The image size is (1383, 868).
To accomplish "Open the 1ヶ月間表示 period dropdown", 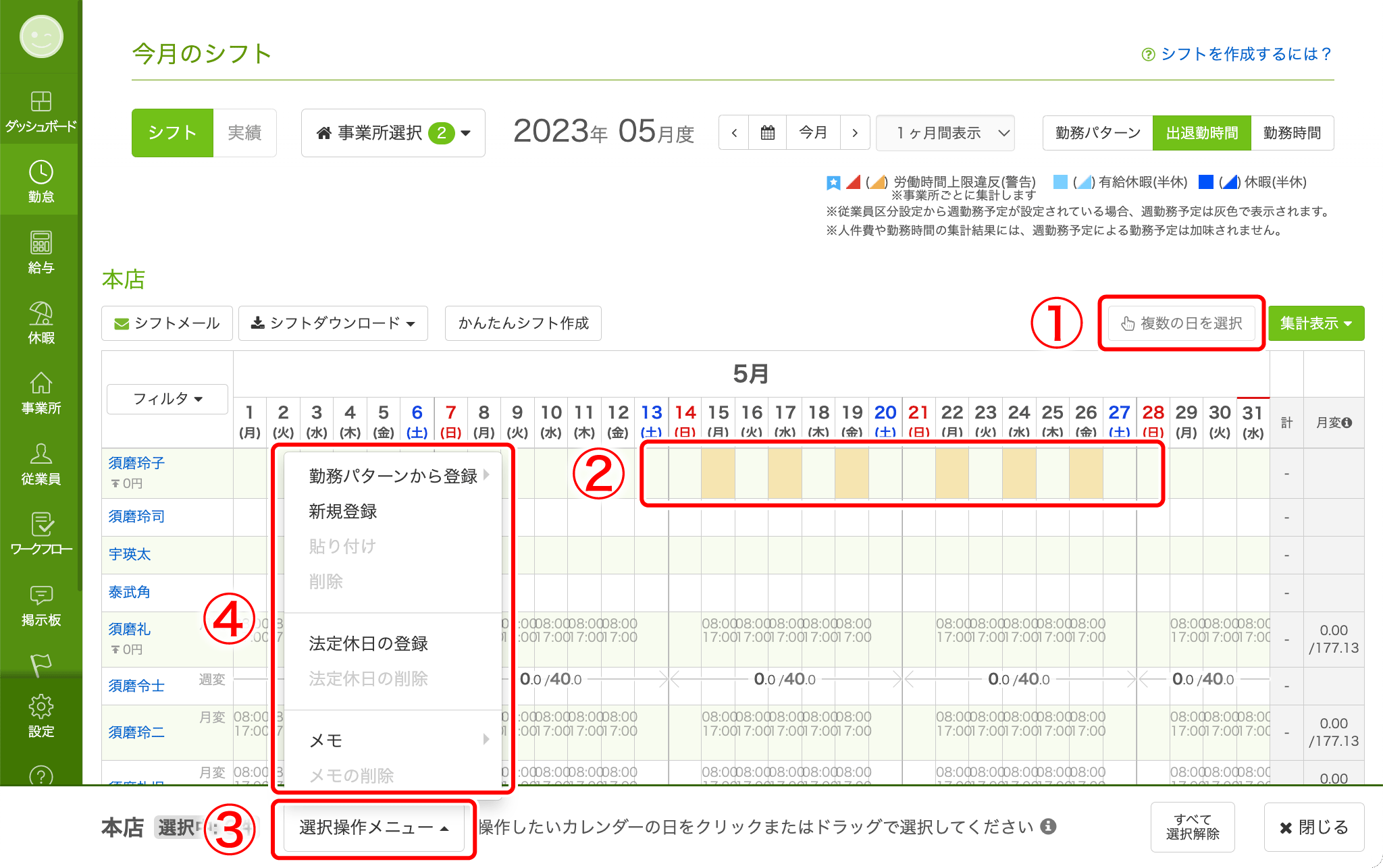I will pos(945,133).
